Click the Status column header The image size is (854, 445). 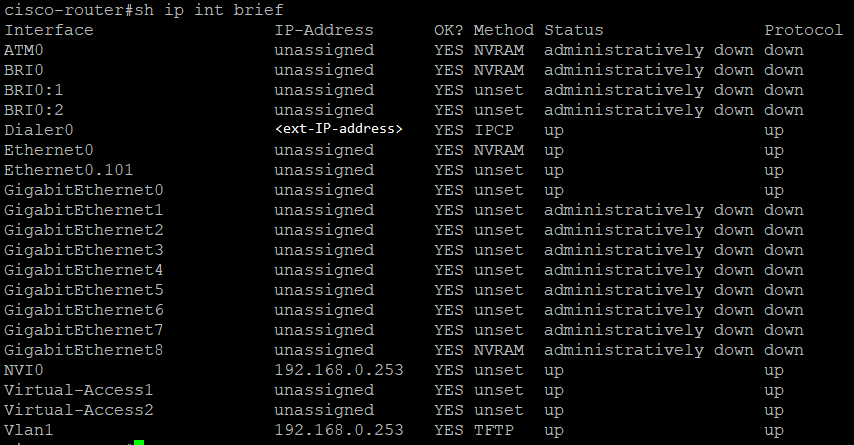(x=573, y=30)
